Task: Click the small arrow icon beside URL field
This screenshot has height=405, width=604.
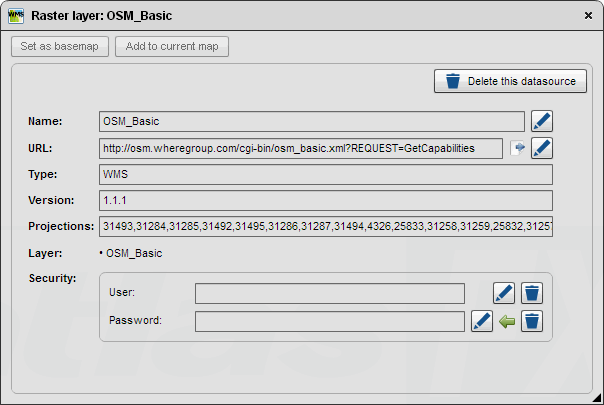Action: point(518,148)
